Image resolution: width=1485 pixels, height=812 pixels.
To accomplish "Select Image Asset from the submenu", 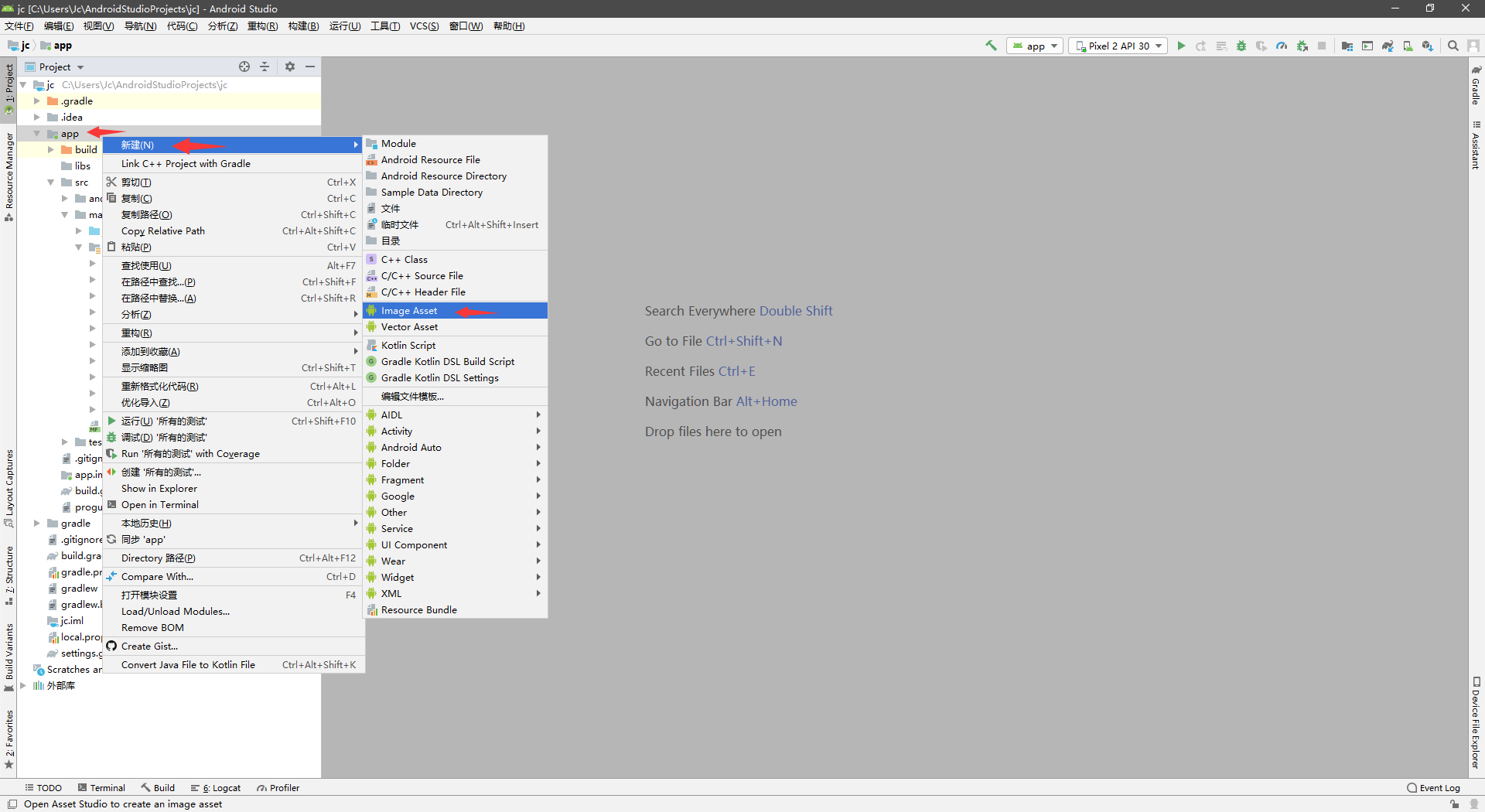I will coord(456,310).
